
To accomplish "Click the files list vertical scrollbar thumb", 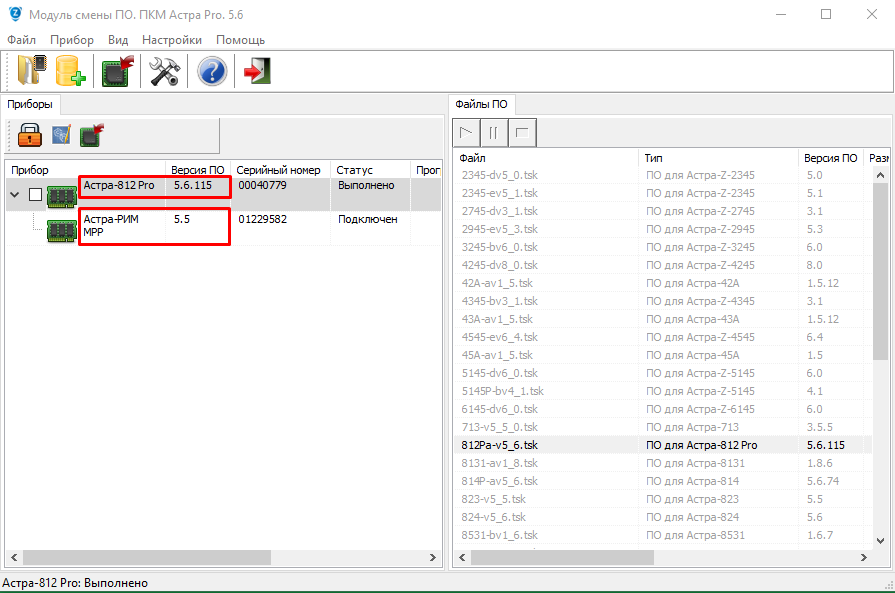I will [880, 272].
